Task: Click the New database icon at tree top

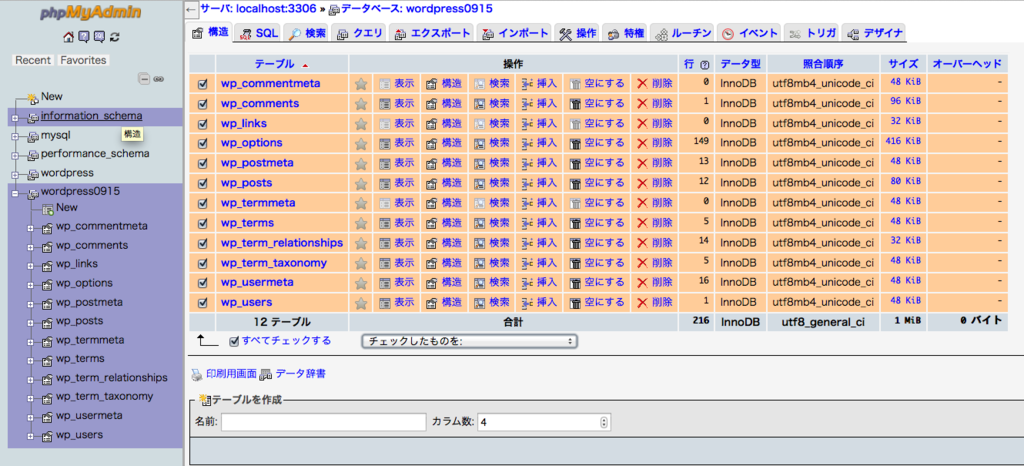Action: (33, 98)
